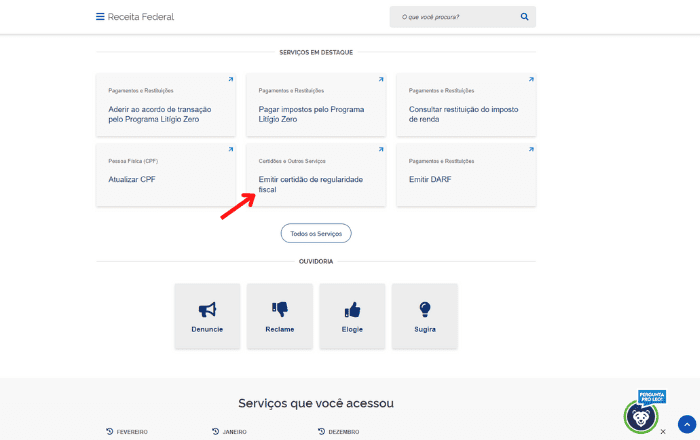Open 'Emitir certidão de regularidade fiscal' service
Screen dimensions: 700x440
point(310,184)
